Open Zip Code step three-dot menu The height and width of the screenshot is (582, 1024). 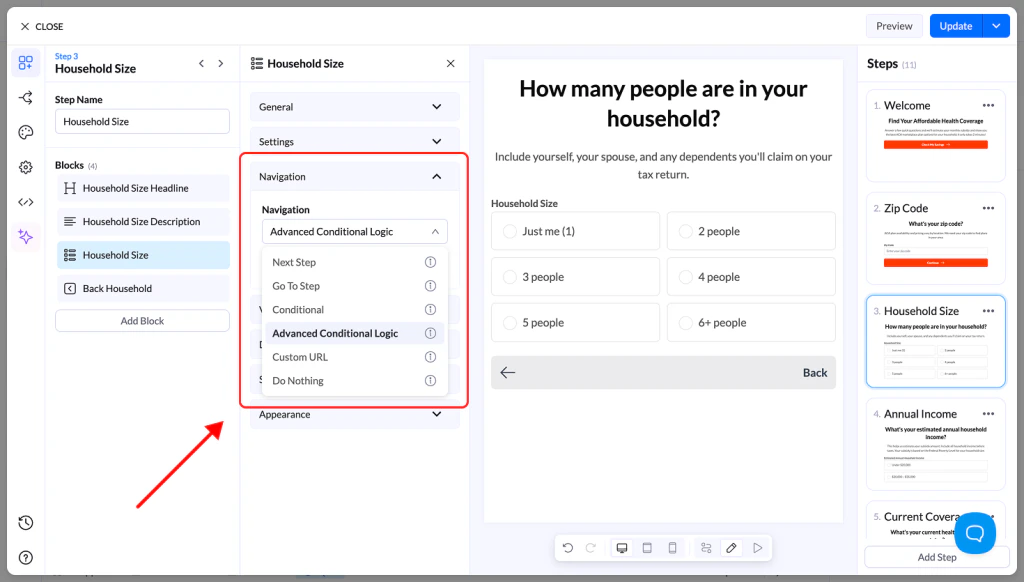coord(989,208)
